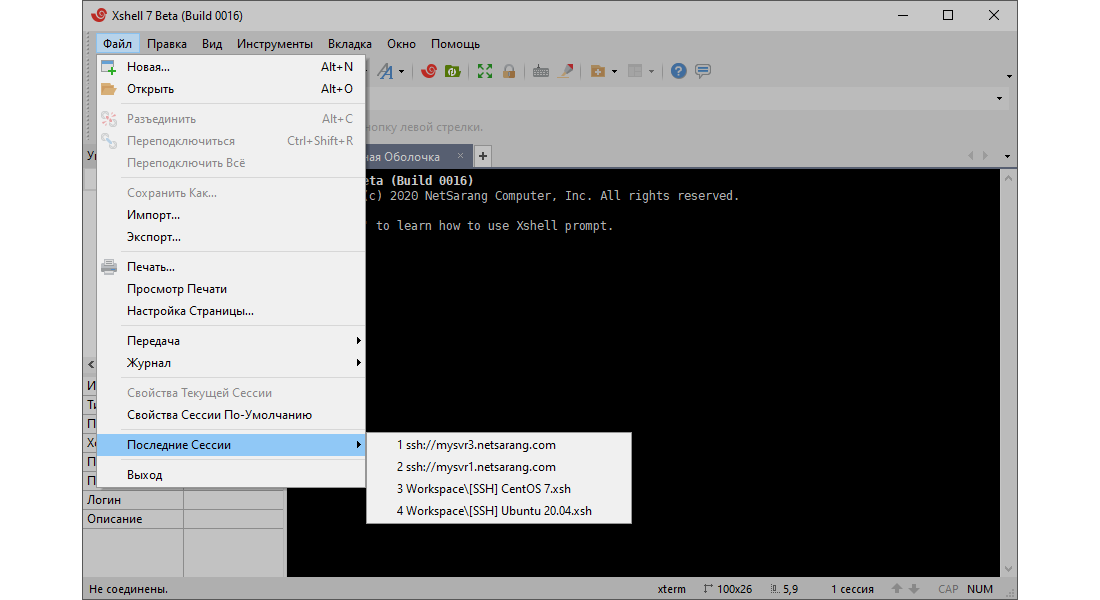1100x600 pixels.
Task: Expand the toolbar overflow arrow
Action: click(1009, 76)
